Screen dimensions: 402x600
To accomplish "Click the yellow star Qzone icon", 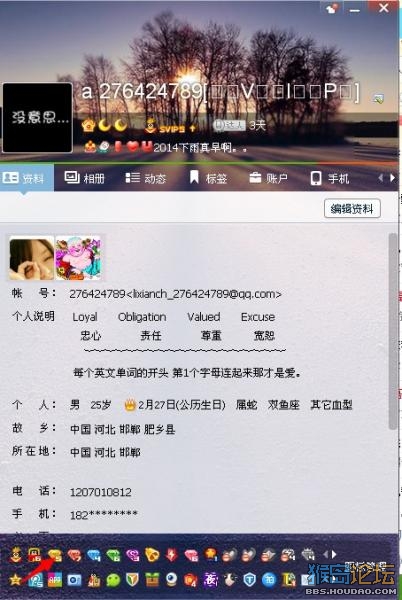I will [15, 580].
